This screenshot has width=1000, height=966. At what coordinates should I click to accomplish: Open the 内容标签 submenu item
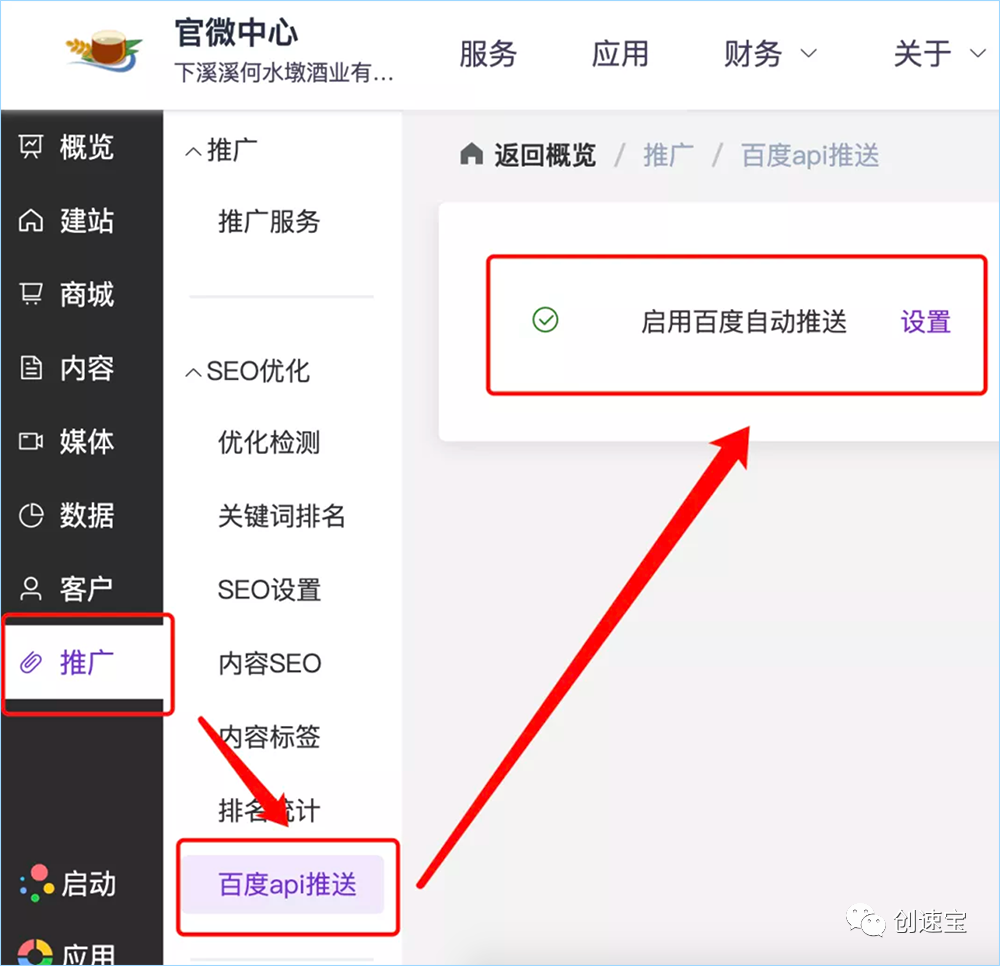point(269,737)
